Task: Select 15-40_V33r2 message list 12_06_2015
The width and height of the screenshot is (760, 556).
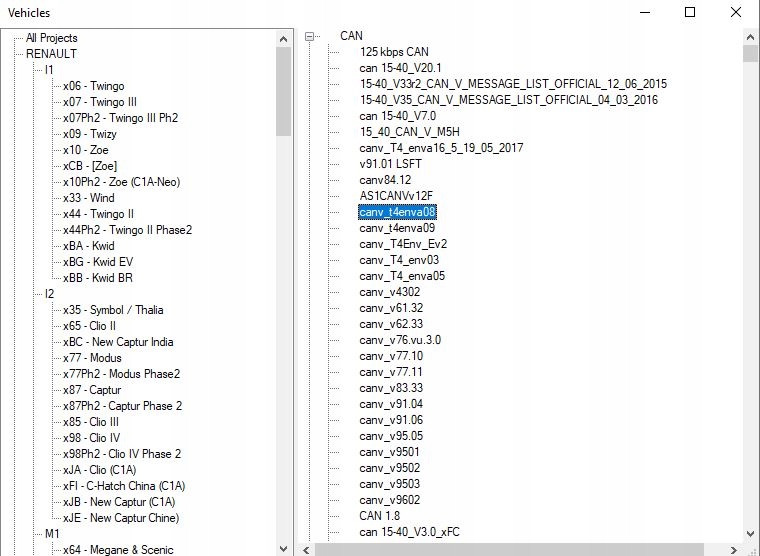Action: tap(513, 84)
